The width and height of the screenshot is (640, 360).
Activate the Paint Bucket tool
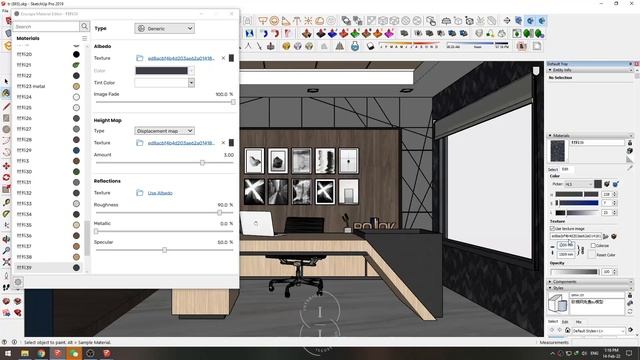pyautogui.click(x=6, y=93)
